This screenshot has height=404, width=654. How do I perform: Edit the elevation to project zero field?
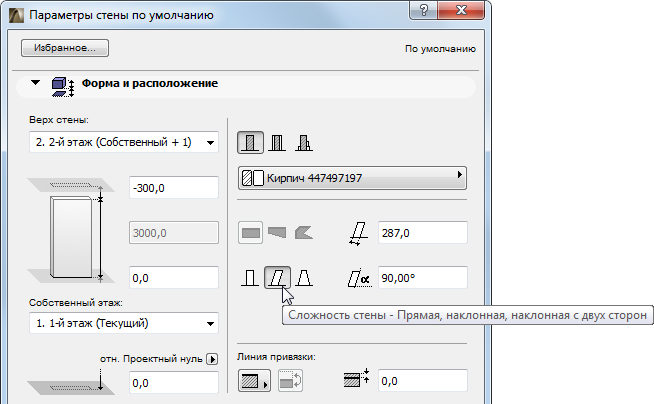tap(174, 383)
